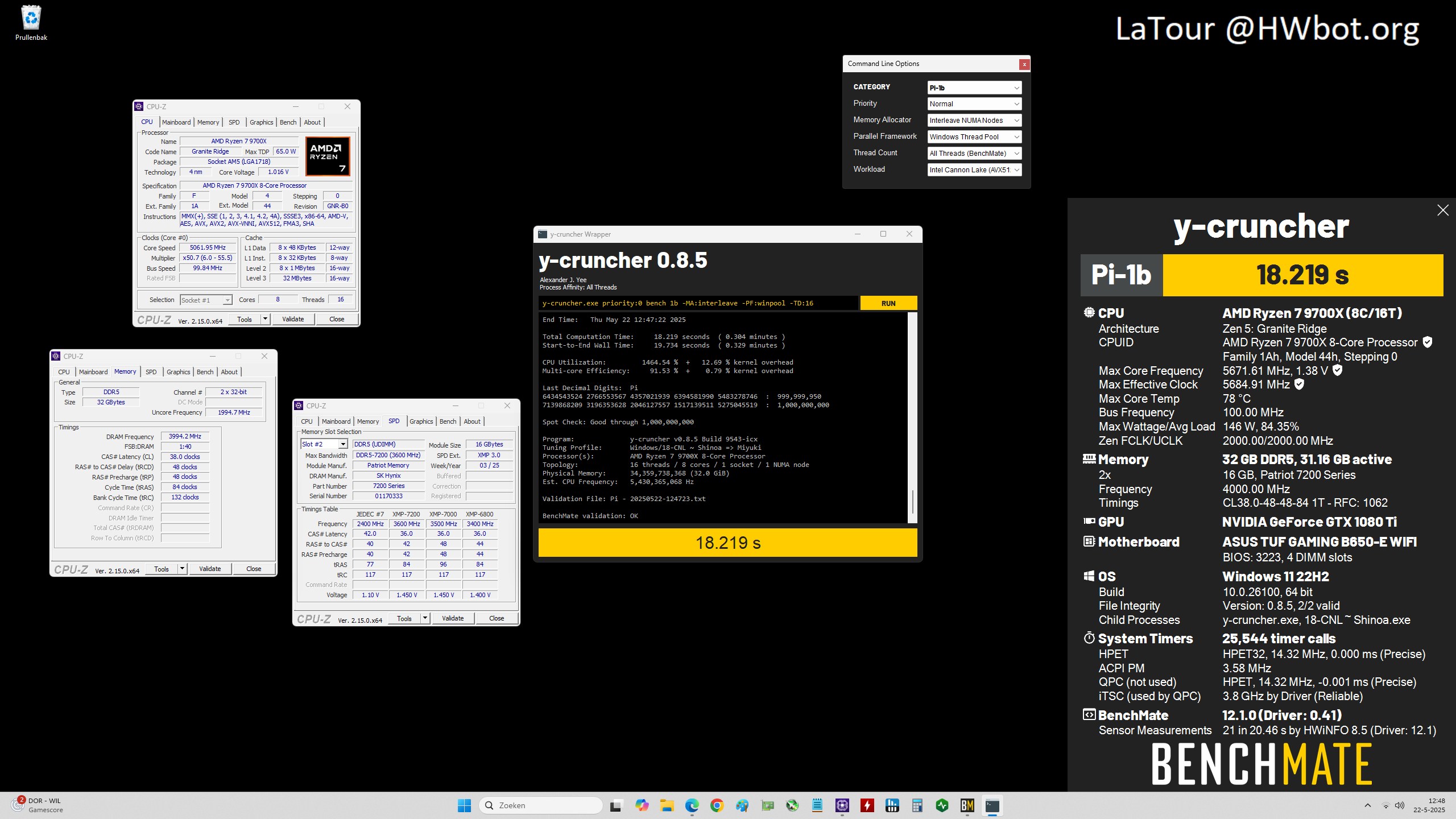Switch to Mainboard tab in CPU-Z CPU window
This screenshot has height=819, width=1456.
tap(176, 122)
